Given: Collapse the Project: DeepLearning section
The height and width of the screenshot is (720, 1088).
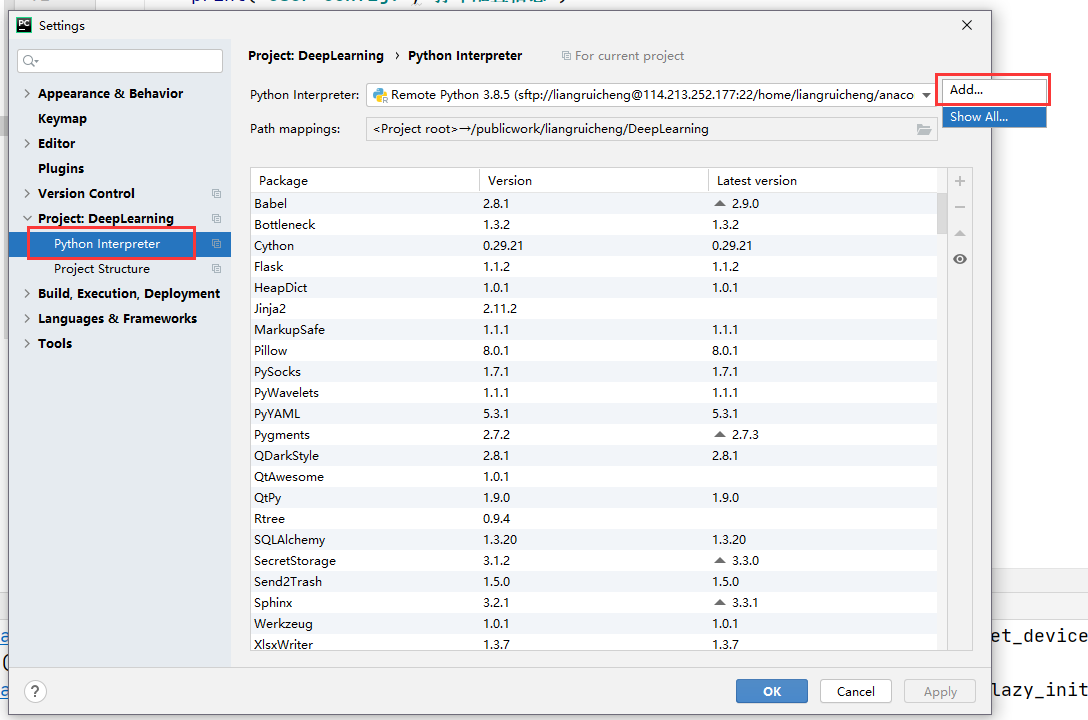Looking at the screenshot, I should coord(27,218).
